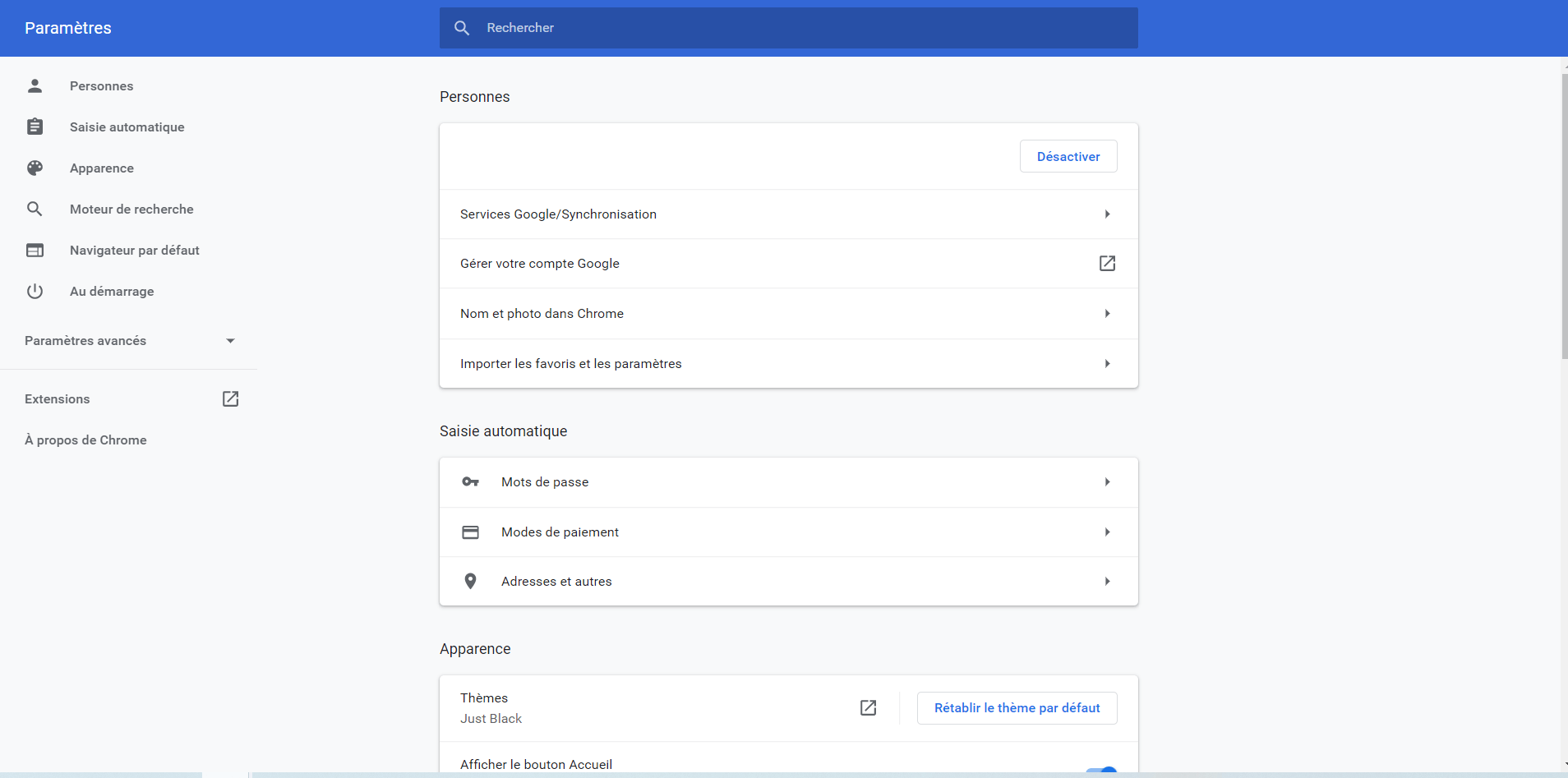Click the Gérer votre compte Google text
Image resolution: width=1568 pixels, height=778 pixels.
[539, 263]
